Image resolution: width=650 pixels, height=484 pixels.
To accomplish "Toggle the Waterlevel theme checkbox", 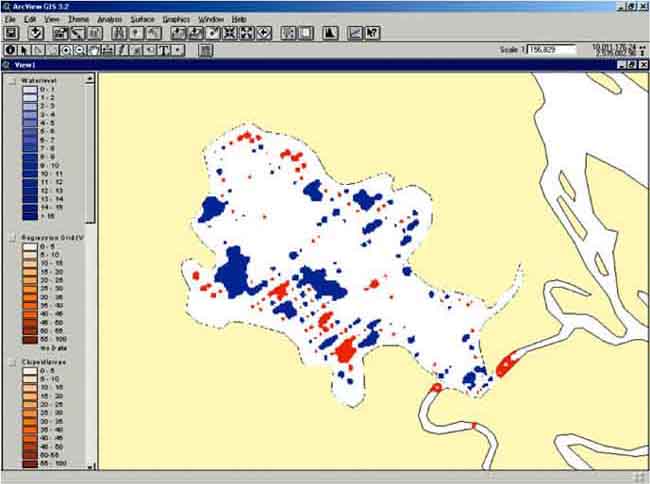I will tap(11, 81).
